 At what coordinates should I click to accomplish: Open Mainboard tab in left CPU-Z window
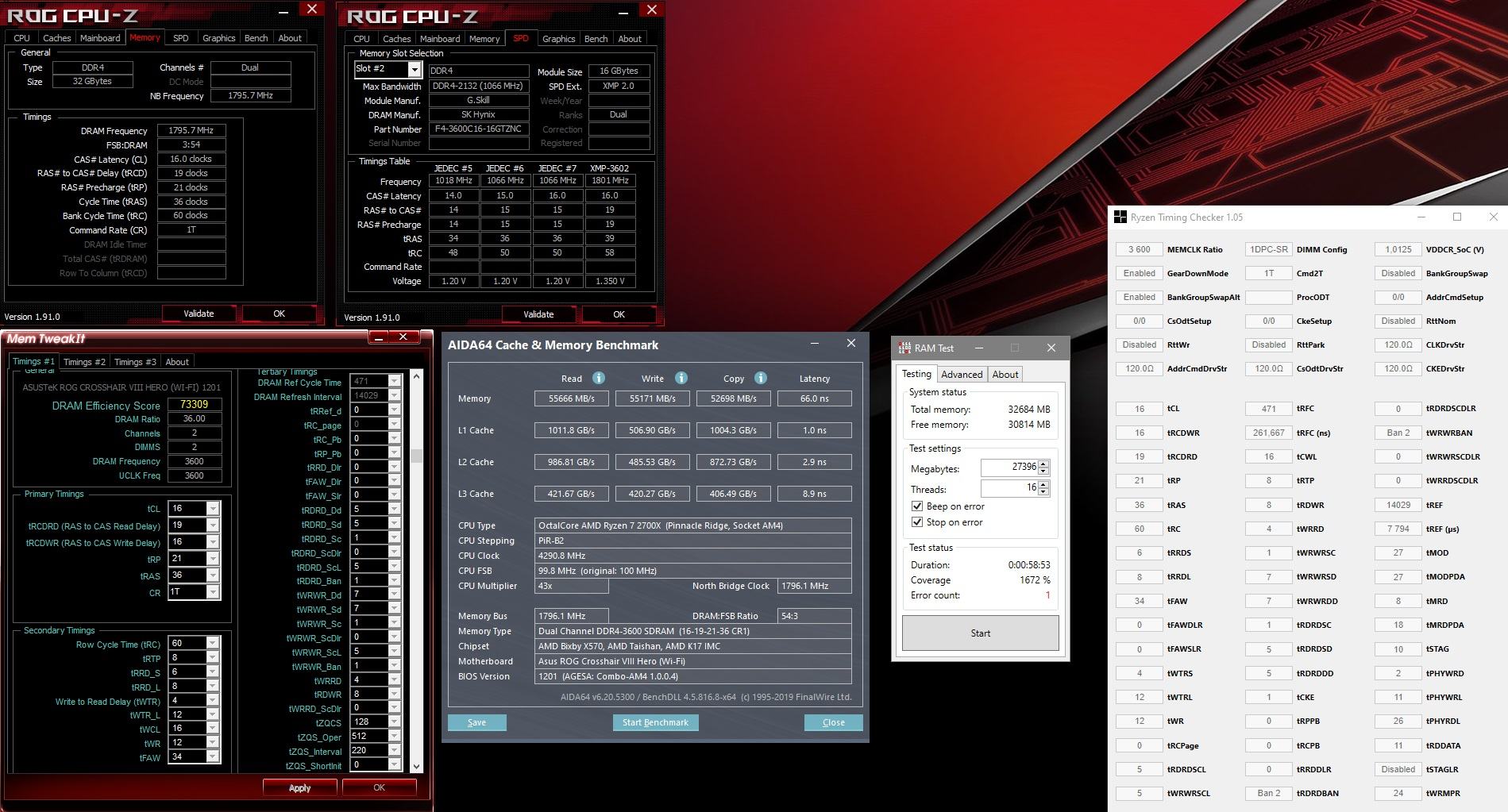click(x=100, y=38)
